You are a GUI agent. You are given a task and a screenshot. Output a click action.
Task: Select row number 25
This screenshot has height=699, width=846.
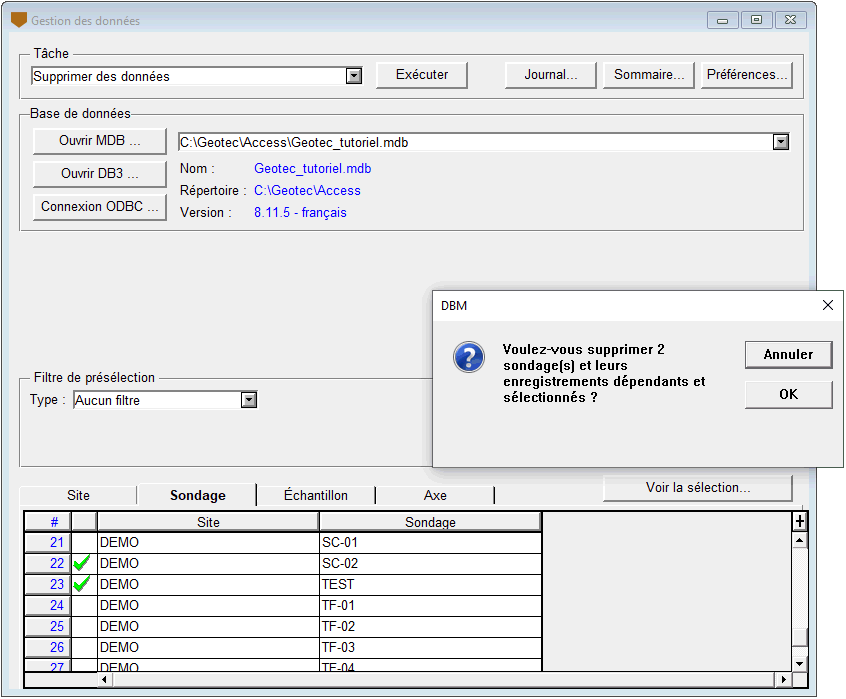[x=48, y=627]
